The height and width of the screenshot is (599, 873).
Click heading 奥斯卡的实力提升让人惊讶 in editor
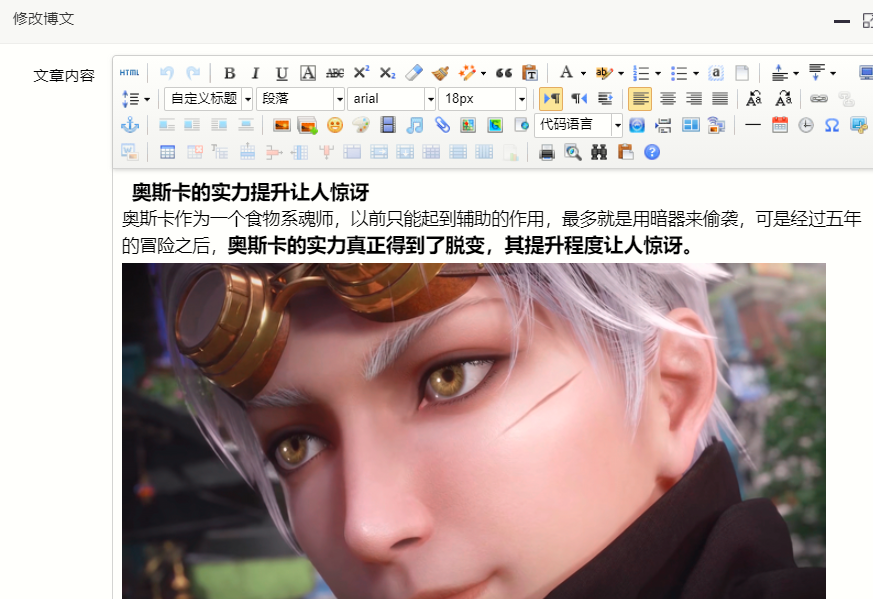click(250, 193)
